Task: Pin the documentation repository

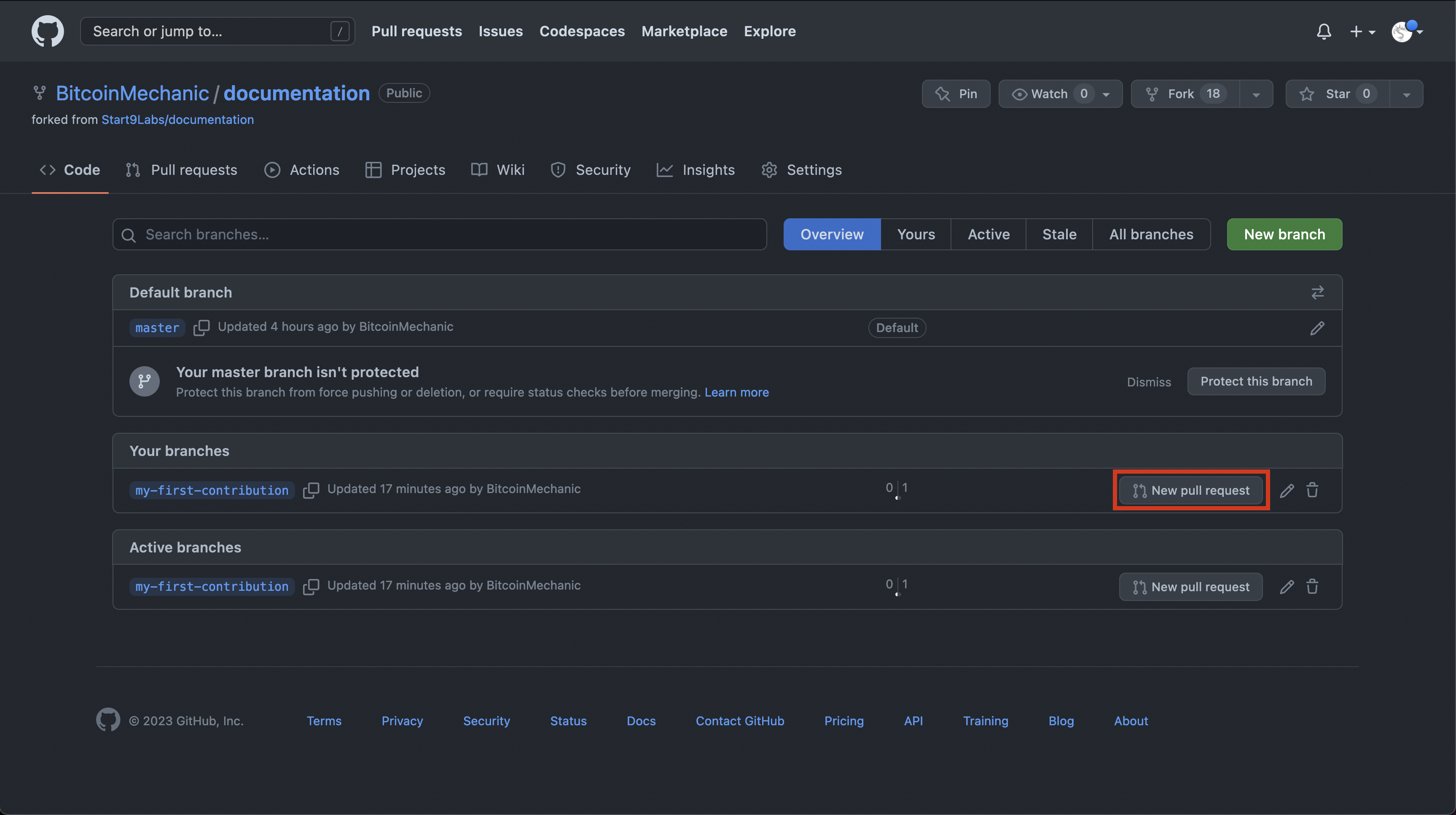Action: click(956, 94)
